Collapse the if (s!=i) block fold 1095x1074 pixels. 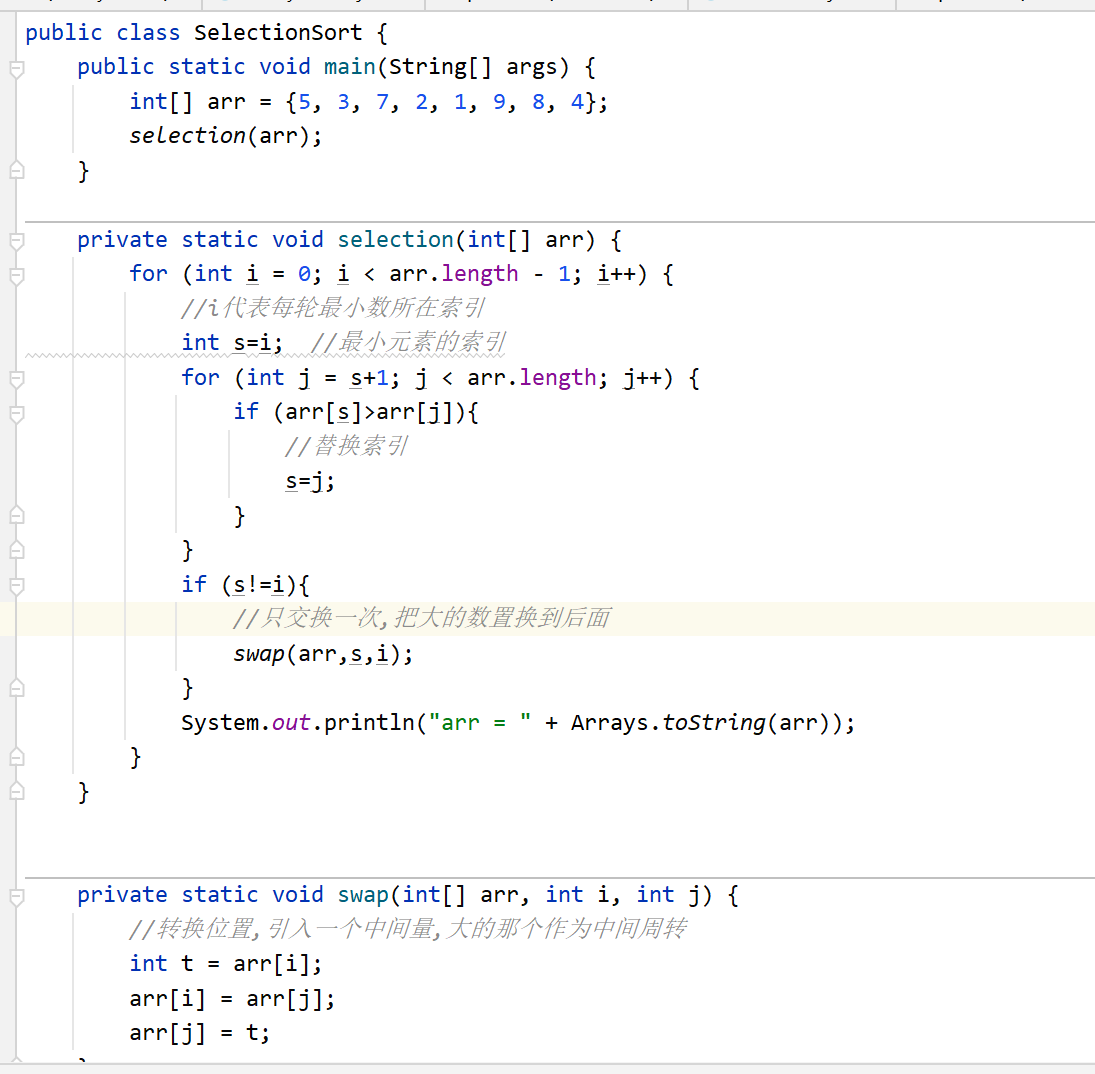coord(17,585)
